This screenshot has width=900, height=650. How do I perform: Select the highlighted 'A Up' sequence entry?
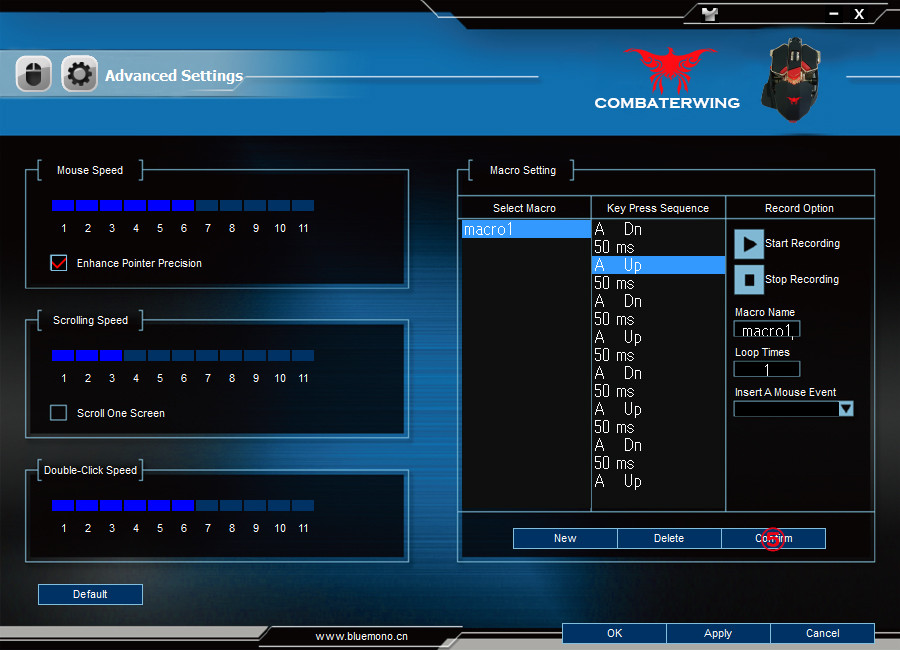pos(658,265)
